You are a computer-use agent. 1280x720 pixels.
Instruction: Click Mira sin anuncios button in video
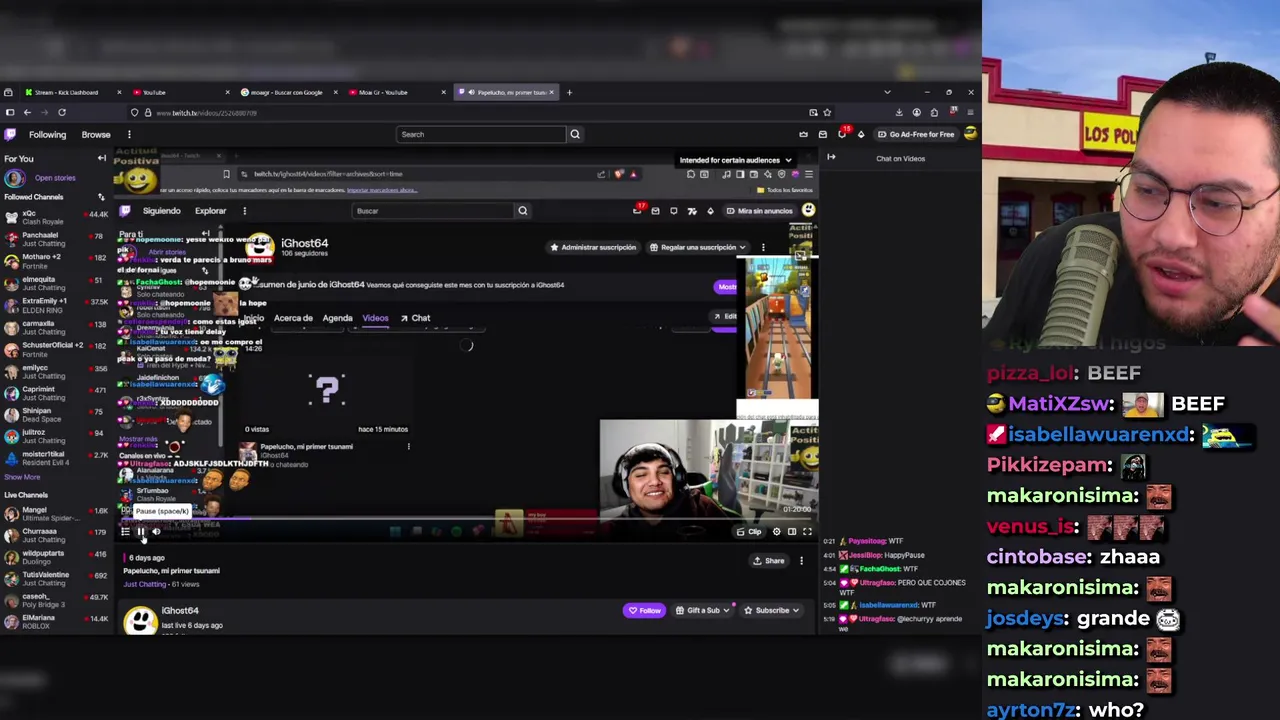pos(759,211)
